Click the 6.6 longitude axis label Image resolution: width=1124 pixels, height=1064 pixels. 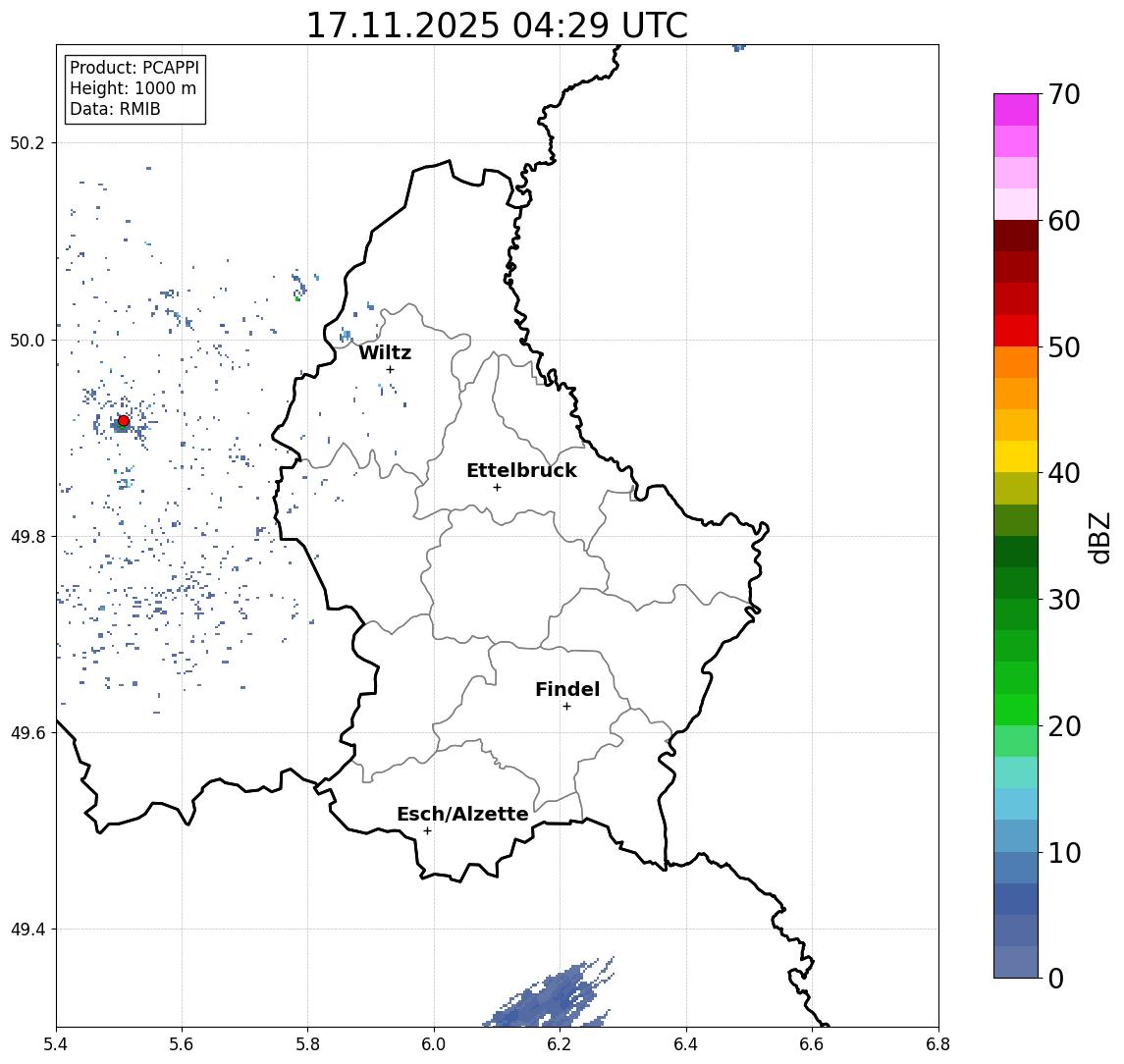812,1044
